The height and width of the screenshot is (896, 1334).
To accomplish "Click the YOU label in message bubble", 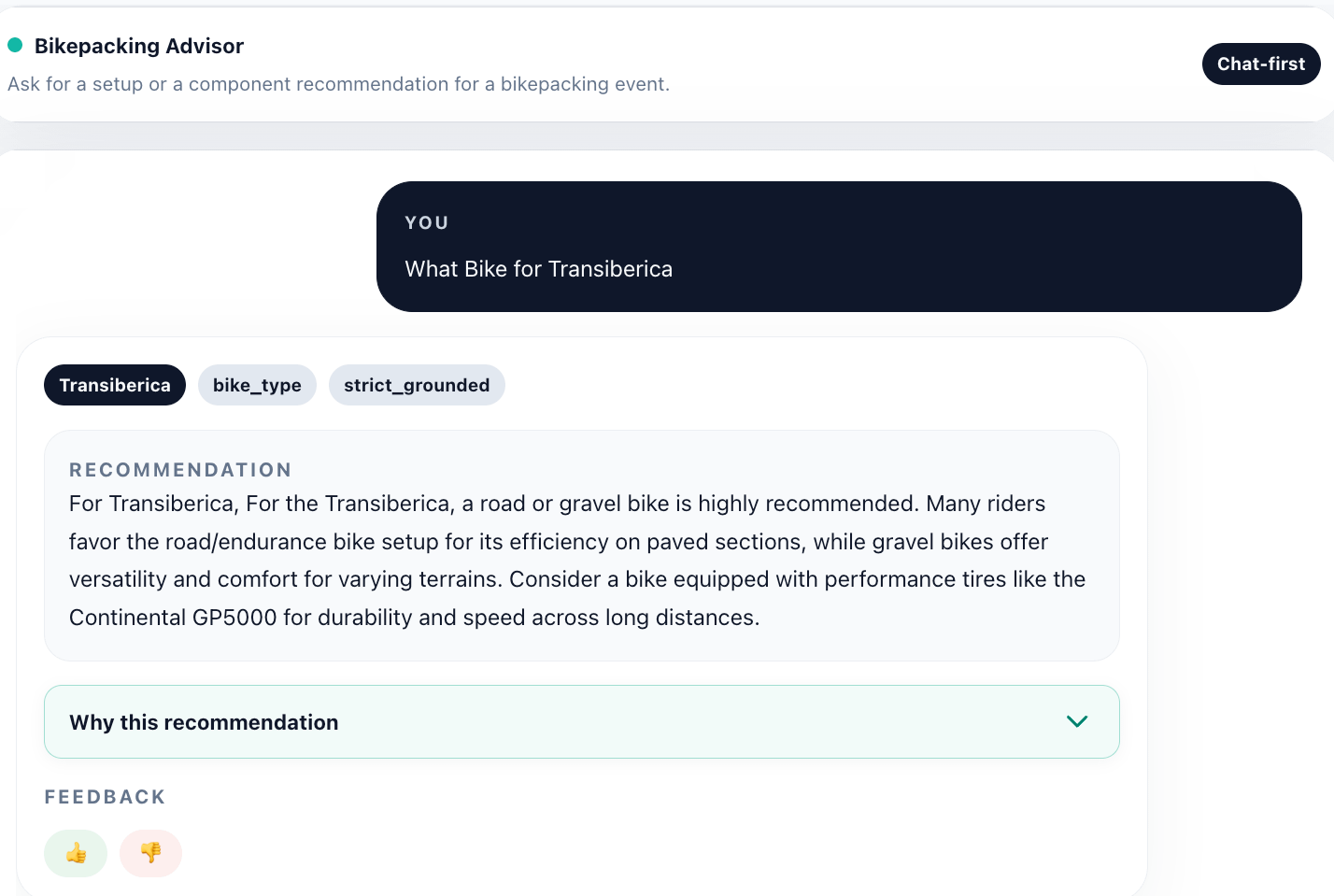I will point(427,222).
